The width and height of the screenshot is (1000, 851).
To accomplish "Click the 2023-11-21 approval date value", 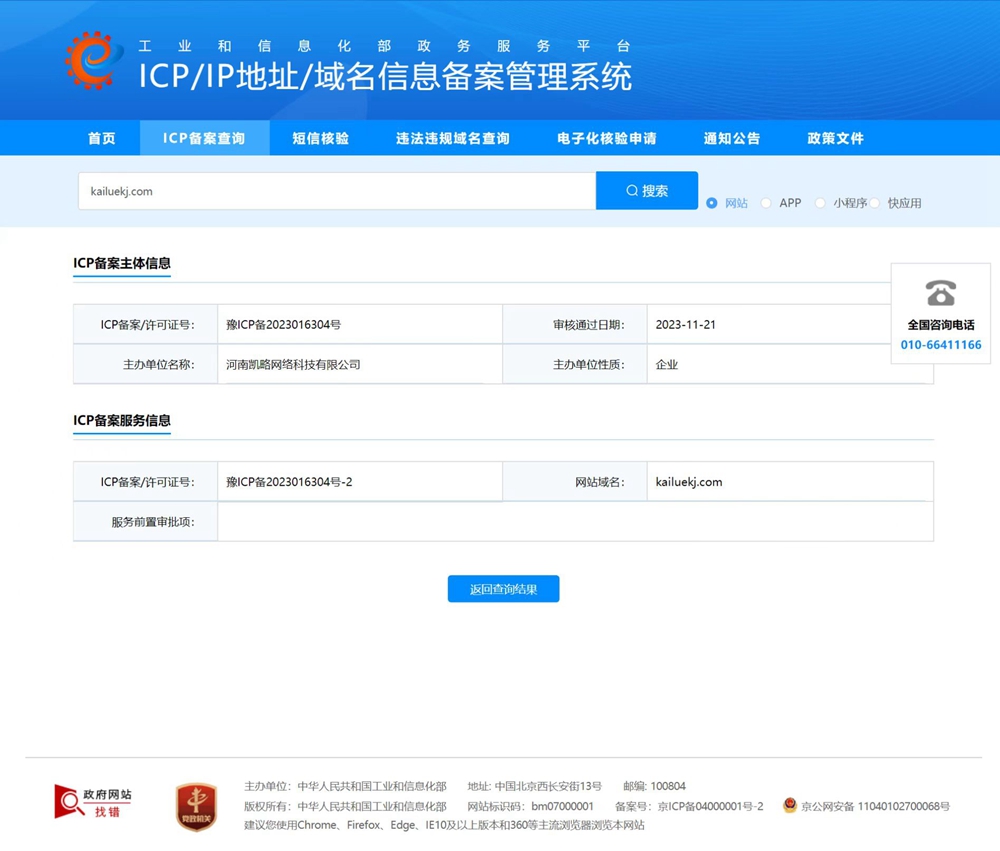I will 686,325.
